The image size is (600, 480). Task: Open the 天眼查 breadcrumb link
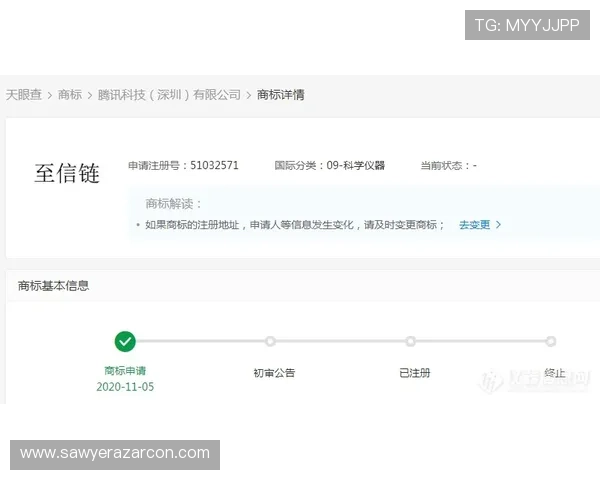pos(24,95)
